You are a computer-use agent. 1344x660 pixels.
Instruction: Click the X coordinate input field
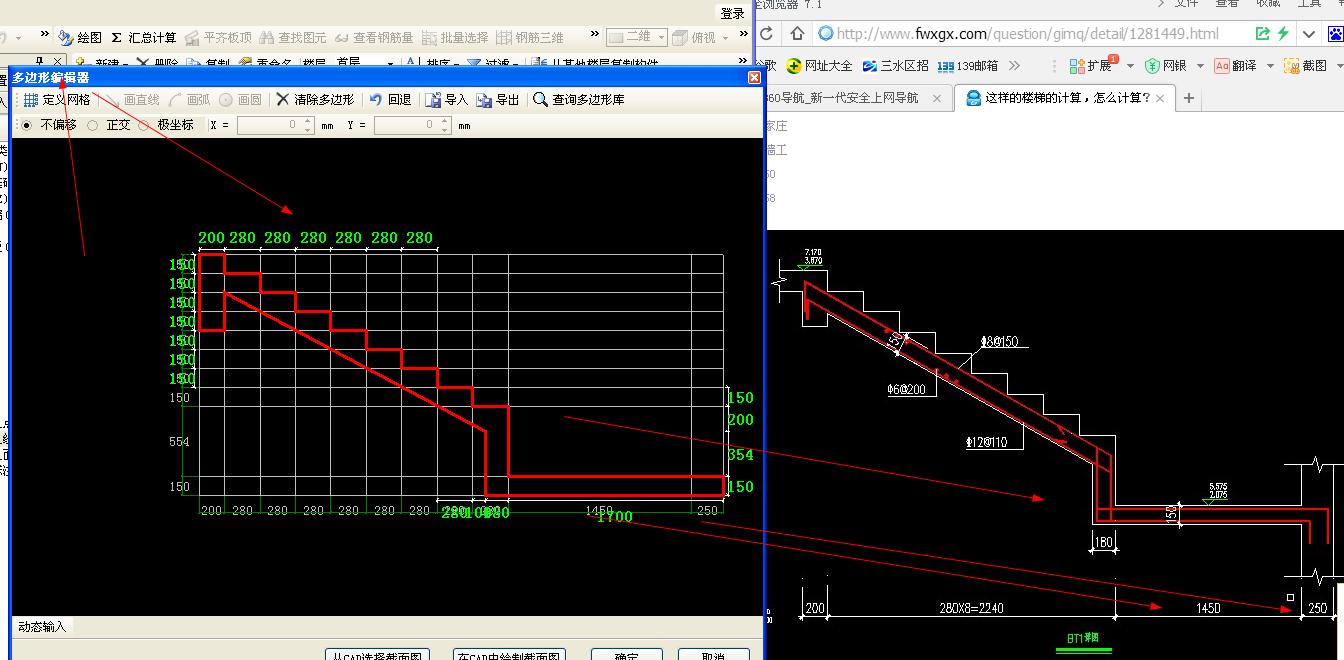tap(269, 125)
